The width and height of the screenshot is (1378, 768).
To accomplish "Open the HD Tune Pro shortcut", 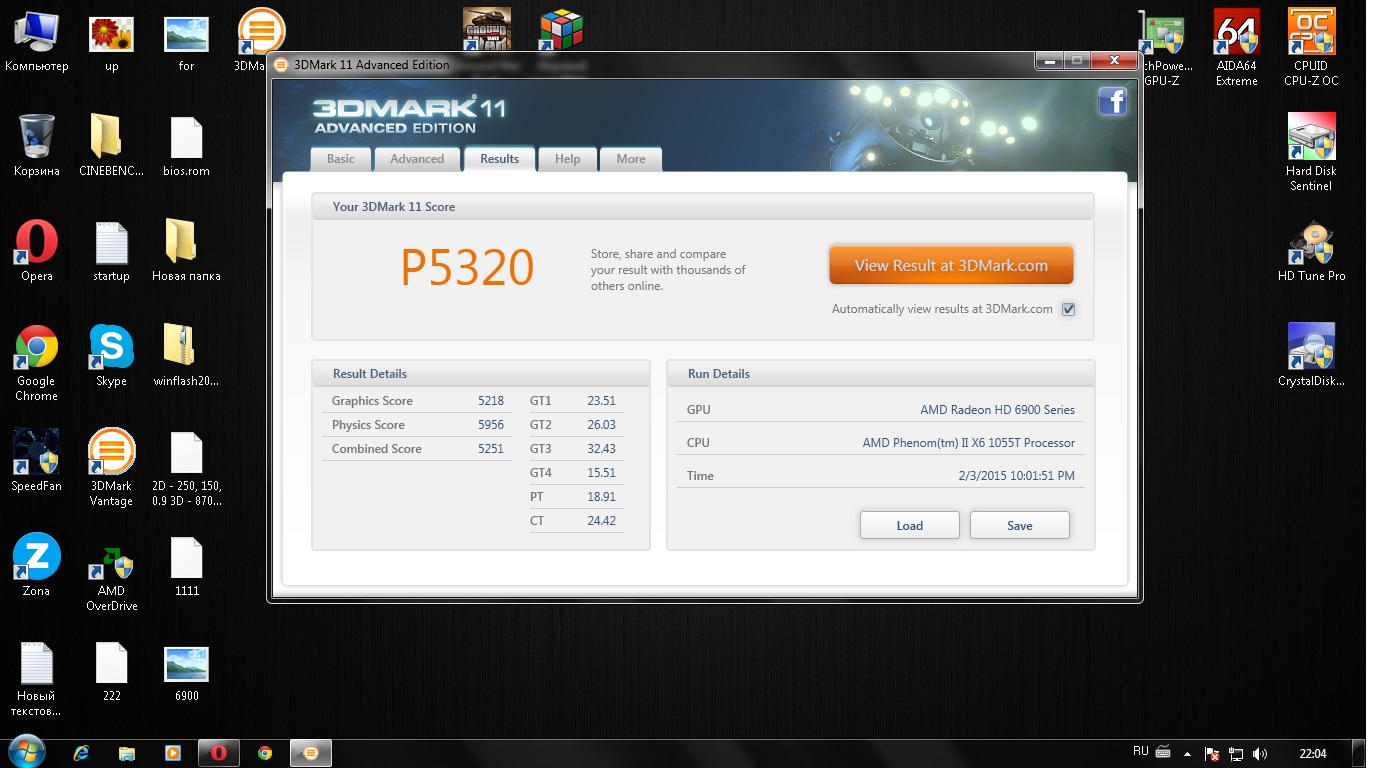I will pos(1311,251).
